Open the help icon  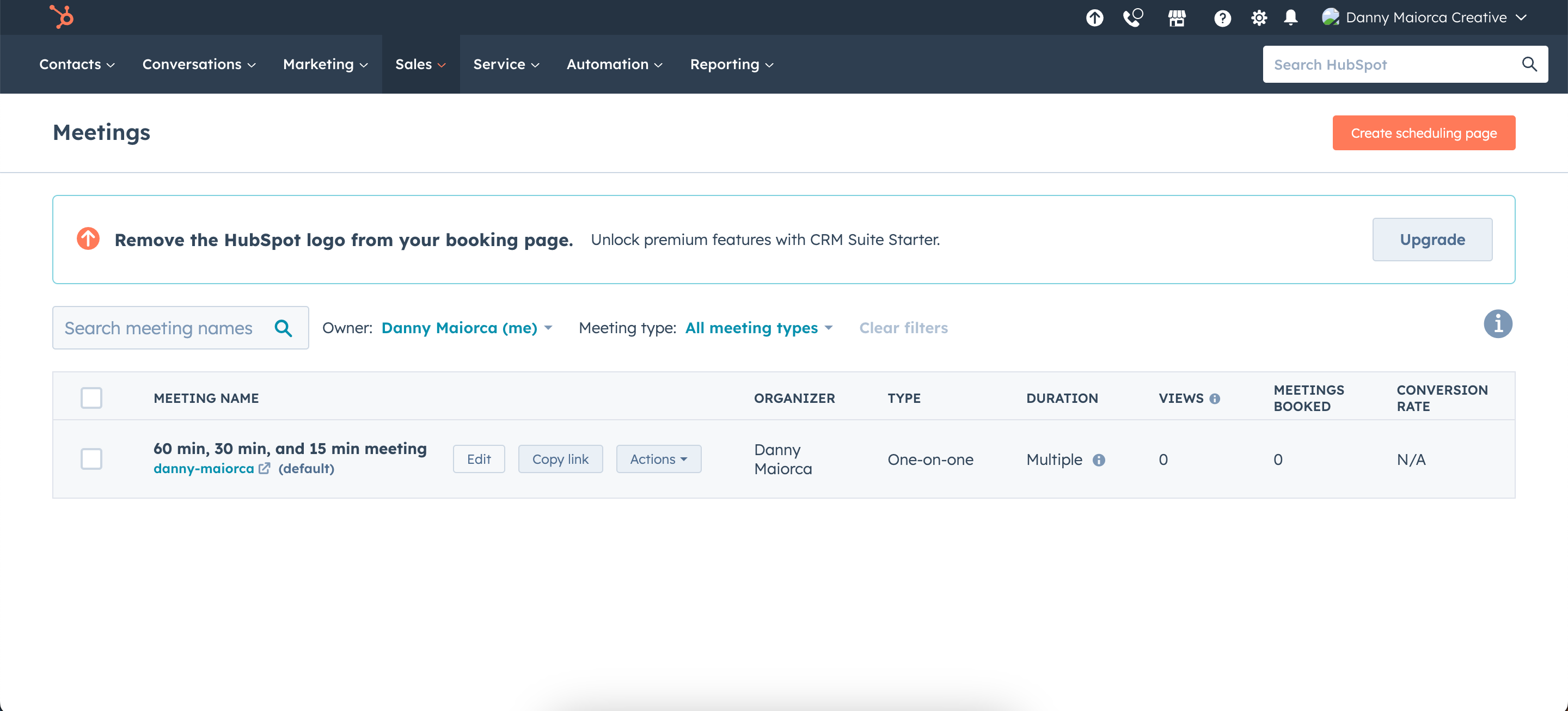pos(1222,17)
